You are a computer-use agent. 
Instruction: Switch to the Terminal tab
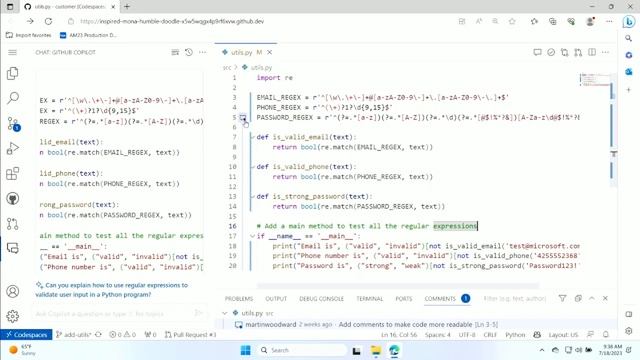pyautogui.click(x=369, y=299)
